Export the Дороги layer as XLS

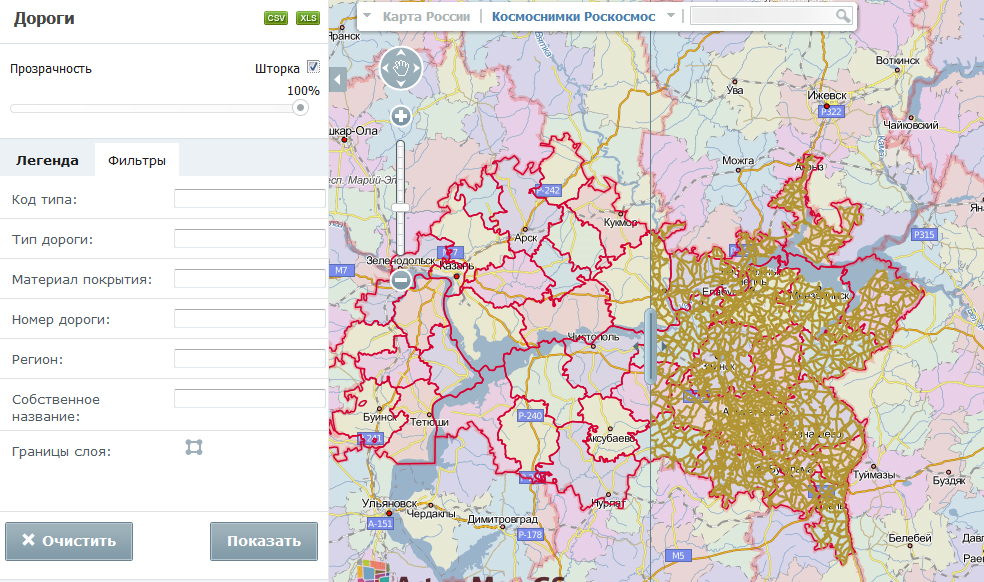click(x=308, y=18)
